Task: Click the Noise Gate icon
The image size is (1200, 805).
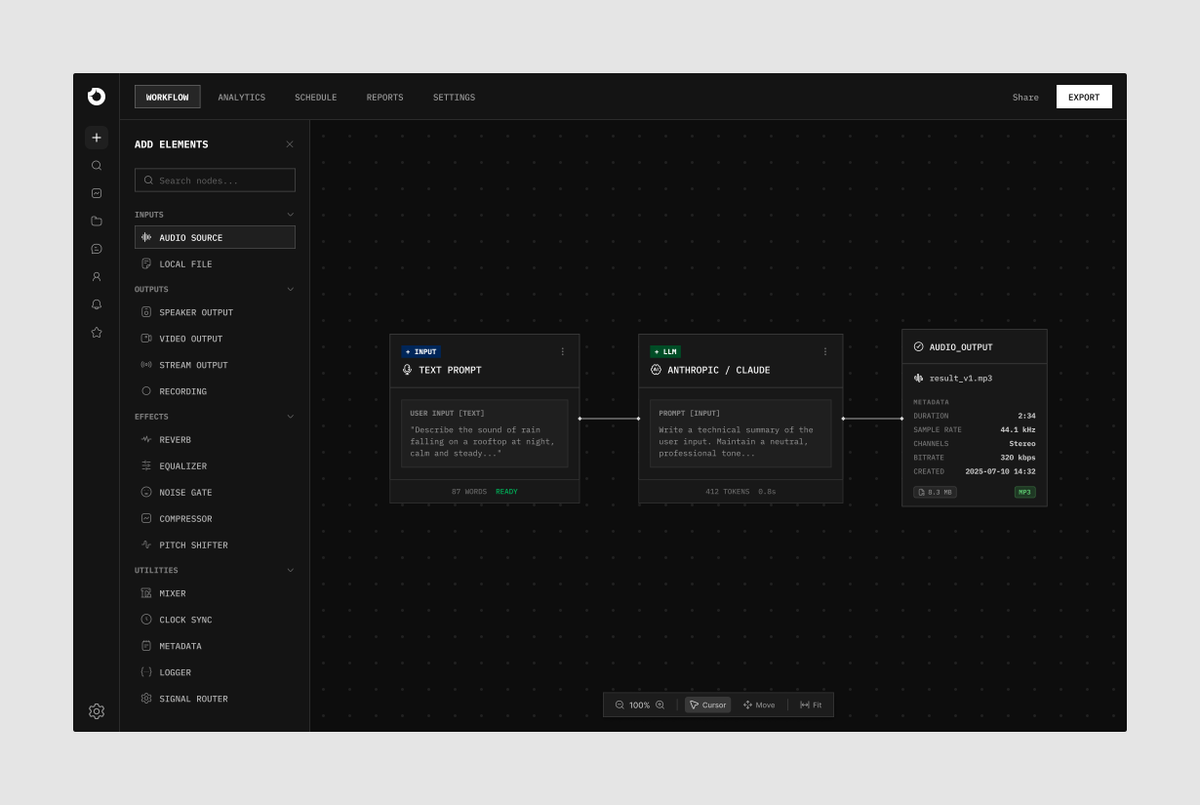Action: coord(146,492)
